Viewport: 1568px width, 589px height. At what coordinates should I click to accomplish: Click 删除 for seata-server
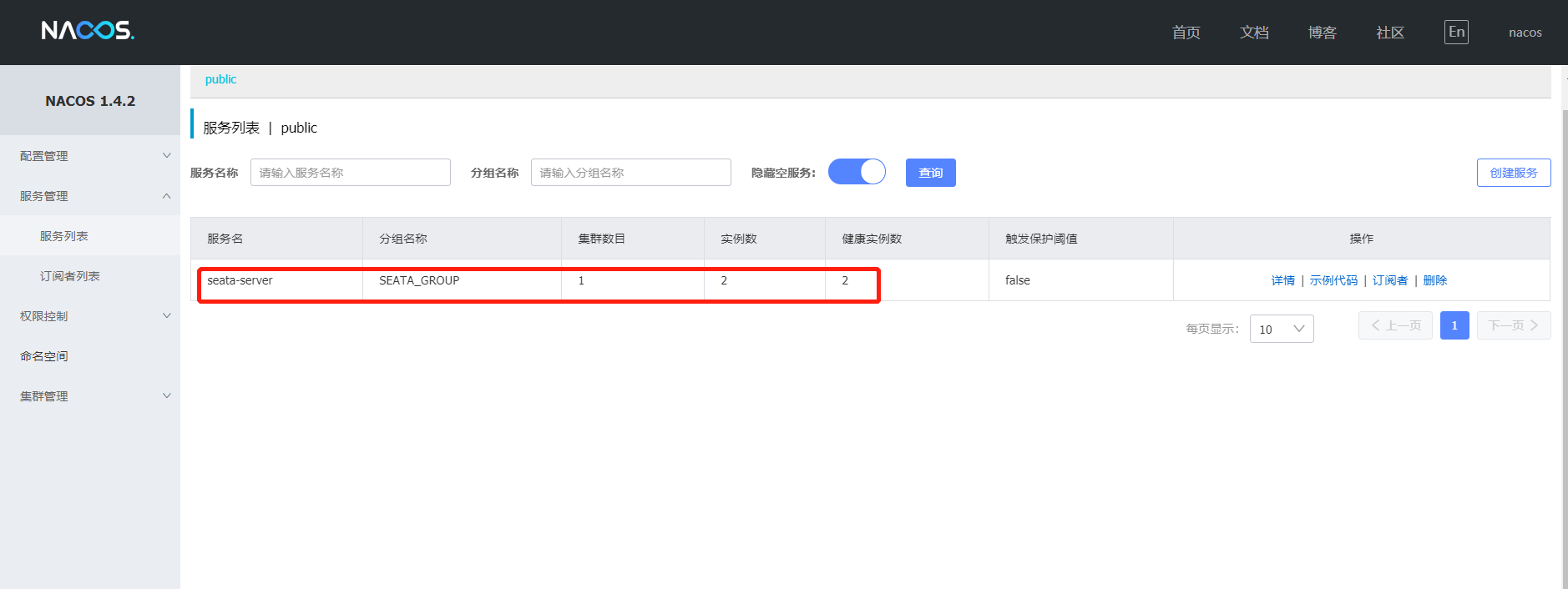pyautogui.click(x=1435, y=280)
